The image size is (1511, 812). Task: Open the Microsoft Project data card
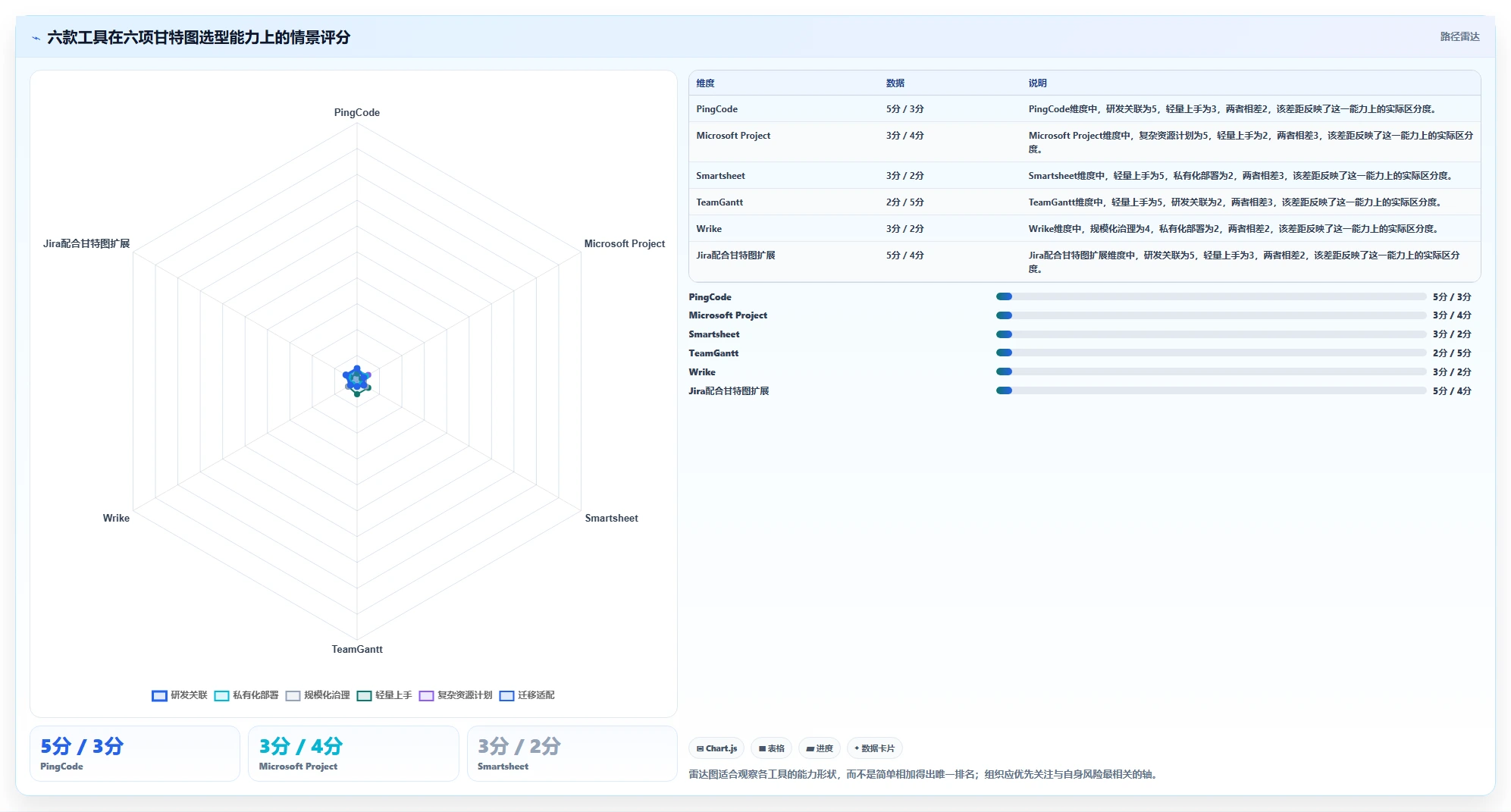[x=353, y=754]
